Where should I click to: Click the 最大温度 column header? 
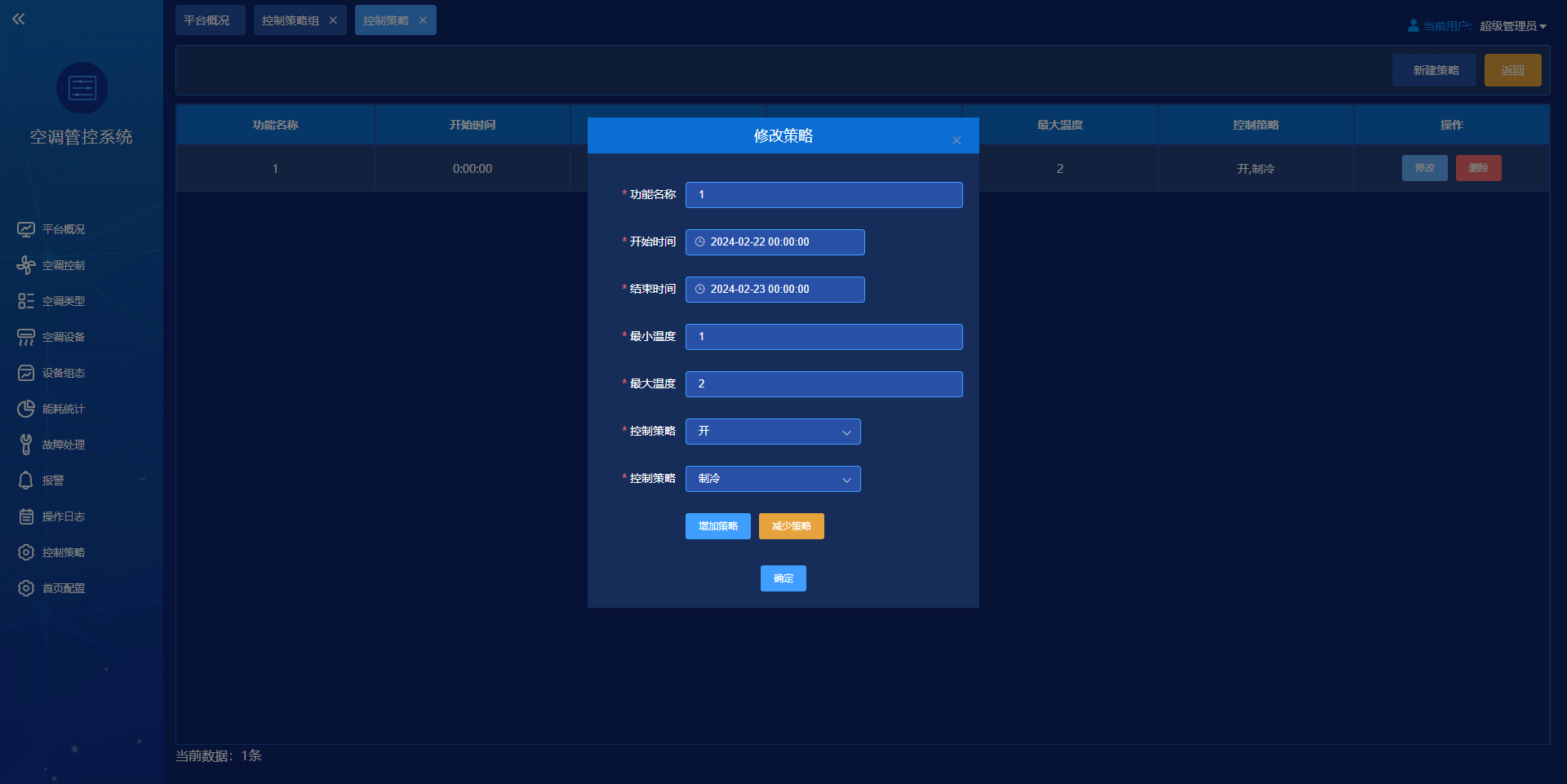click(1060, 125)
